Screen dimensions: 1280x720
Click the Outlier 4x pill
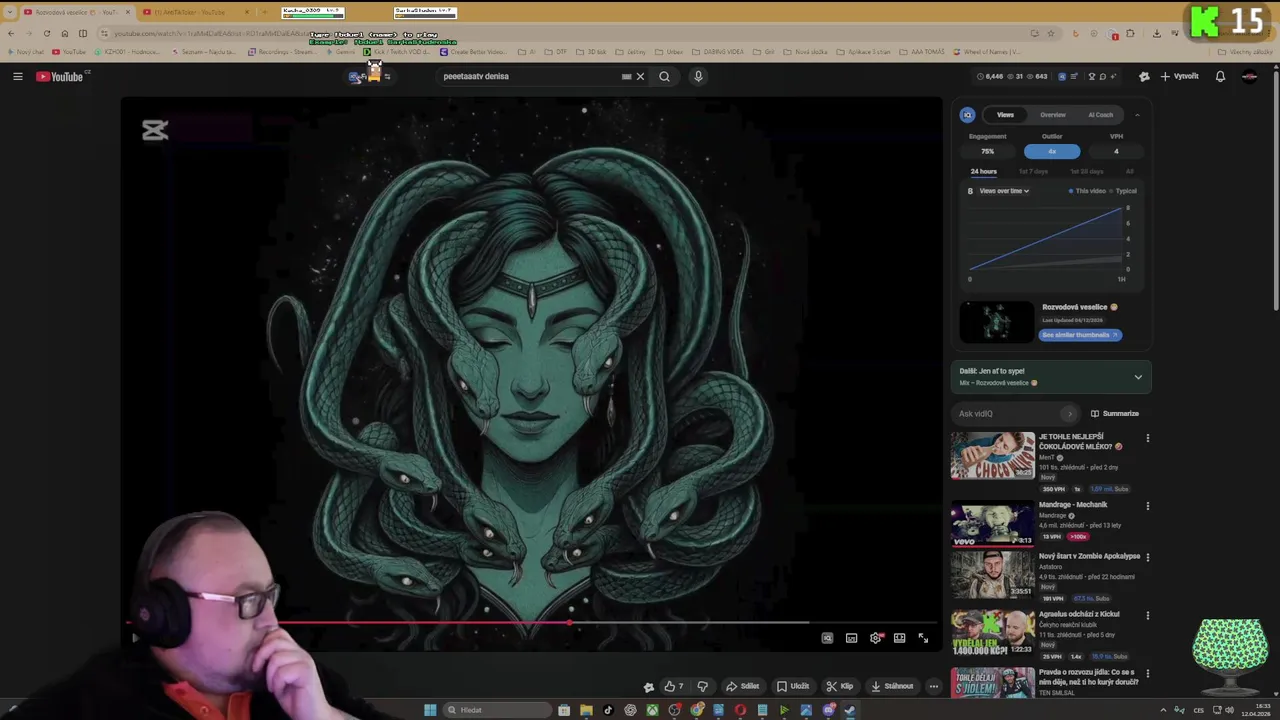click(x=1052, y=151)
